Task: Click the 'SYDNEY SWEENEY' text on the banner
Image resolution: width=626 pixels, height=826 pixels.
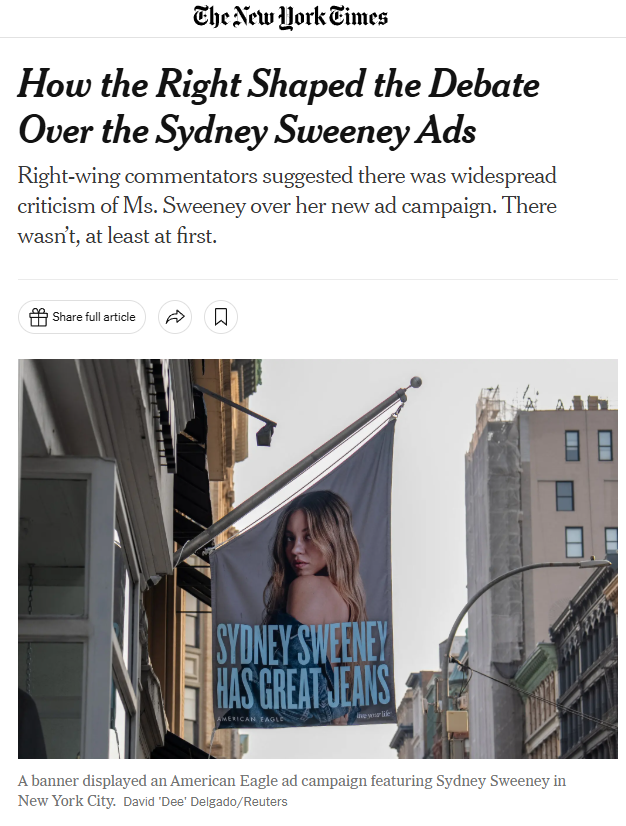Action: pyautogui.click(x=302, y=643)
